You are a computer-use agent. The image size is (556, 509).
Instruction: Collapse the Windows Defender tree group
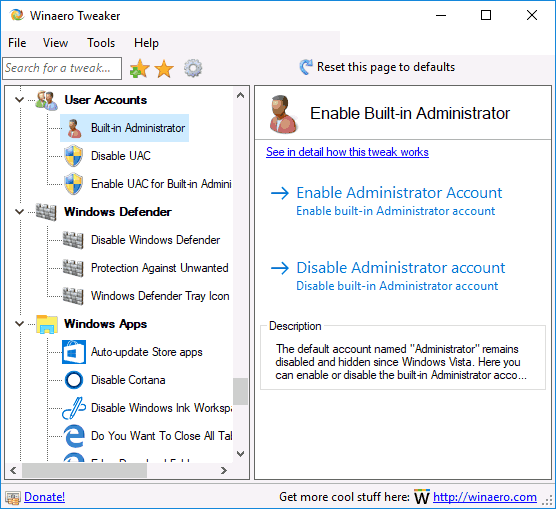[20, 212]
